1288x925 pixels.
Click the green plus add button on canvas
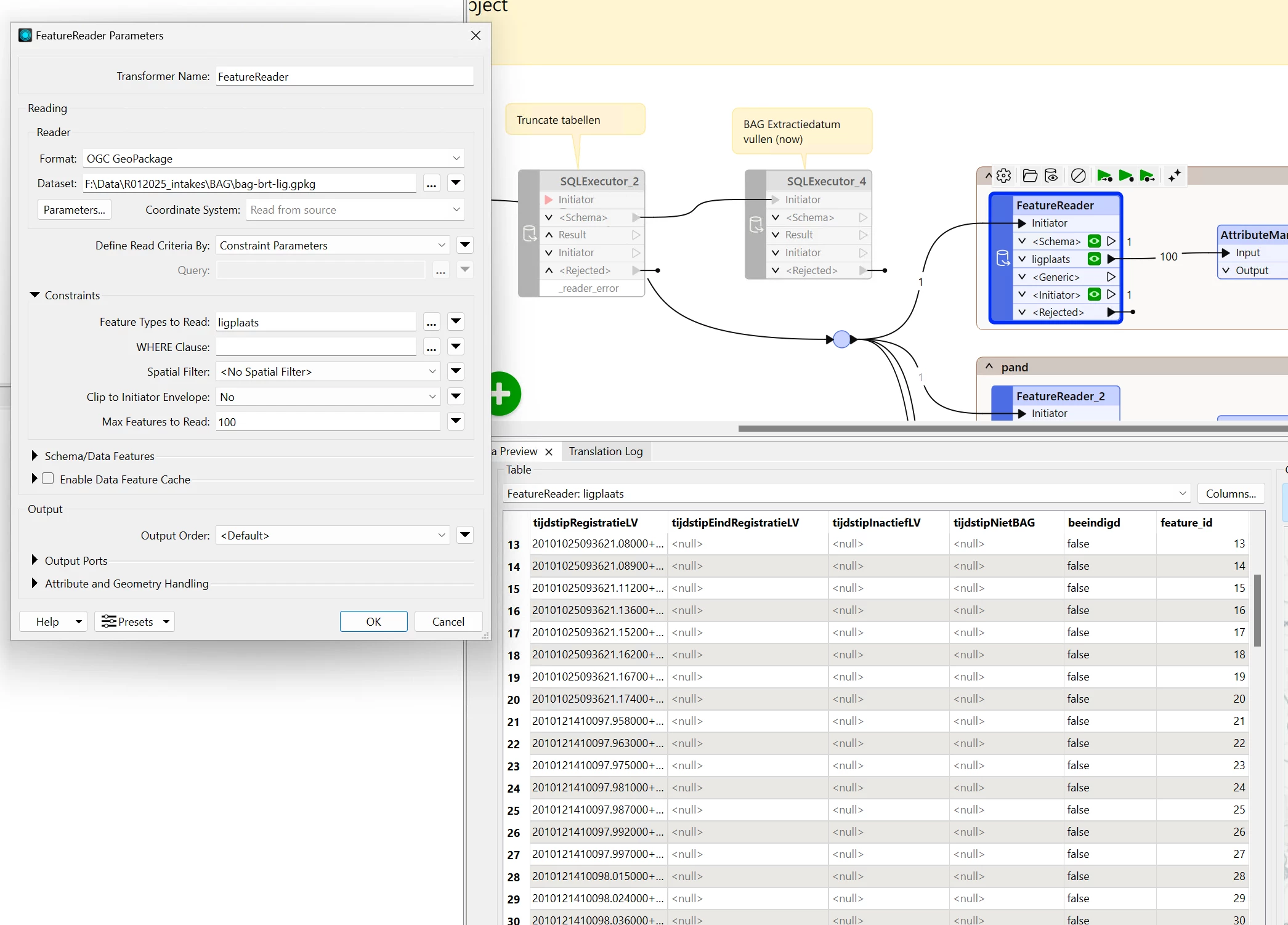[x=502, y=394]
